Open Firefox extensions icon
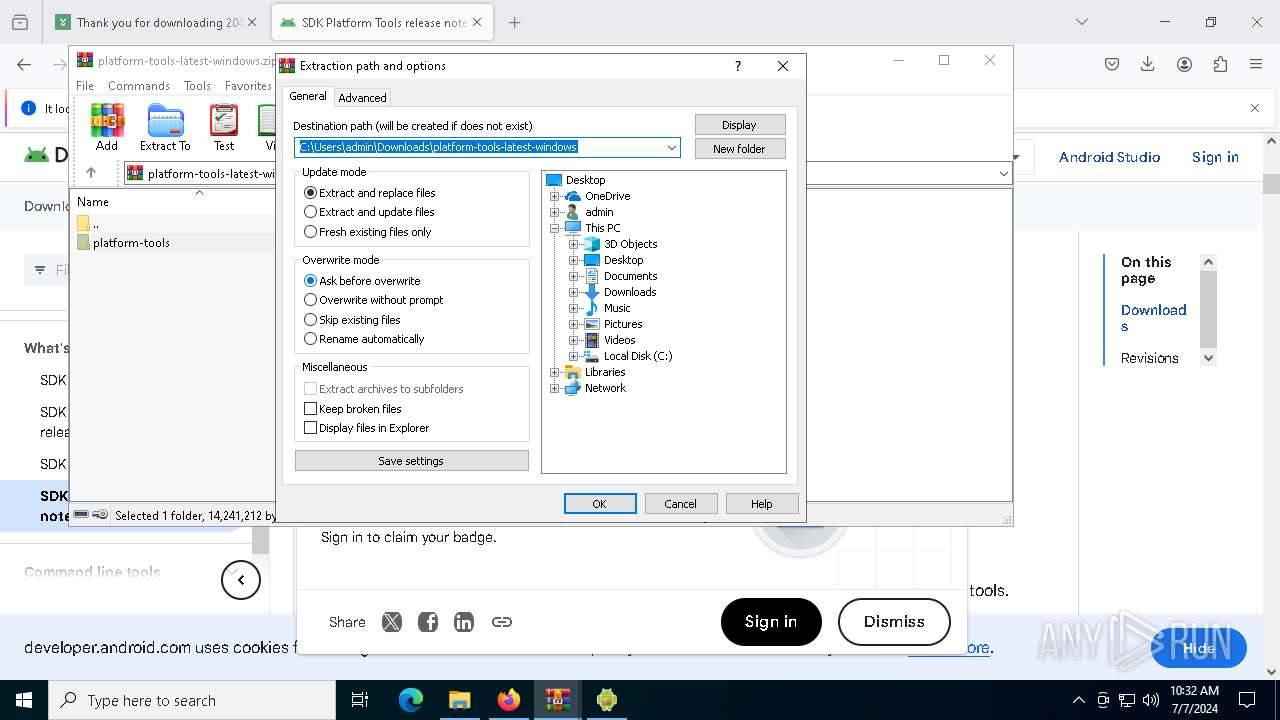1280x720 pixels. click(x=1220, y=64)
